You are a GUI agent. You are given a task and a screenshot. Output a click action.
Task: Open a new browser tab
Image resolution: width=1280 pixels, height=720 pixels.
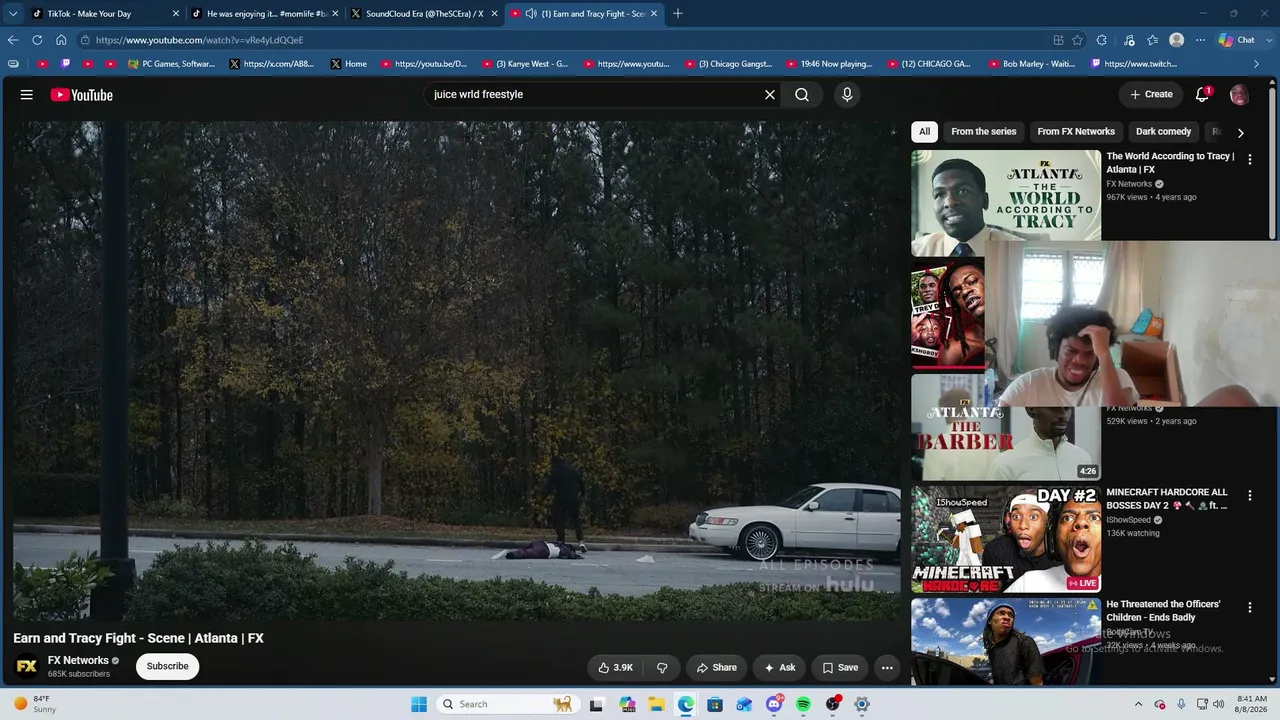(x=678, y=14)
